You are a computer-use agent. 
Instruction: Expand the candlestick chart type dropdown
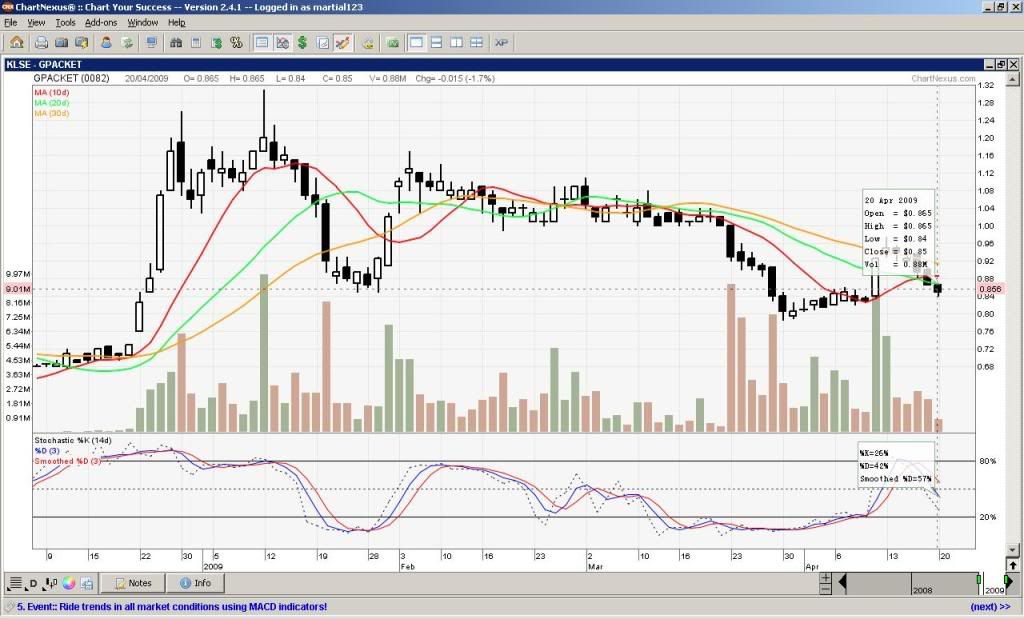coord(52,583)
